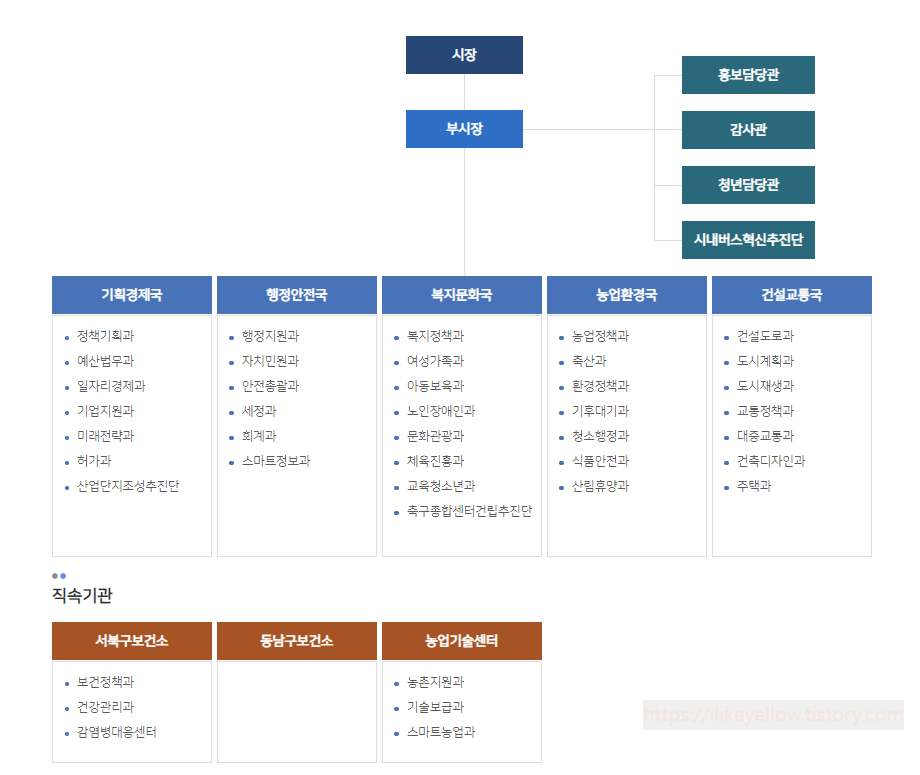Open the 행정안전국 header
Screen dimensions: 920x775
(297, 295)
